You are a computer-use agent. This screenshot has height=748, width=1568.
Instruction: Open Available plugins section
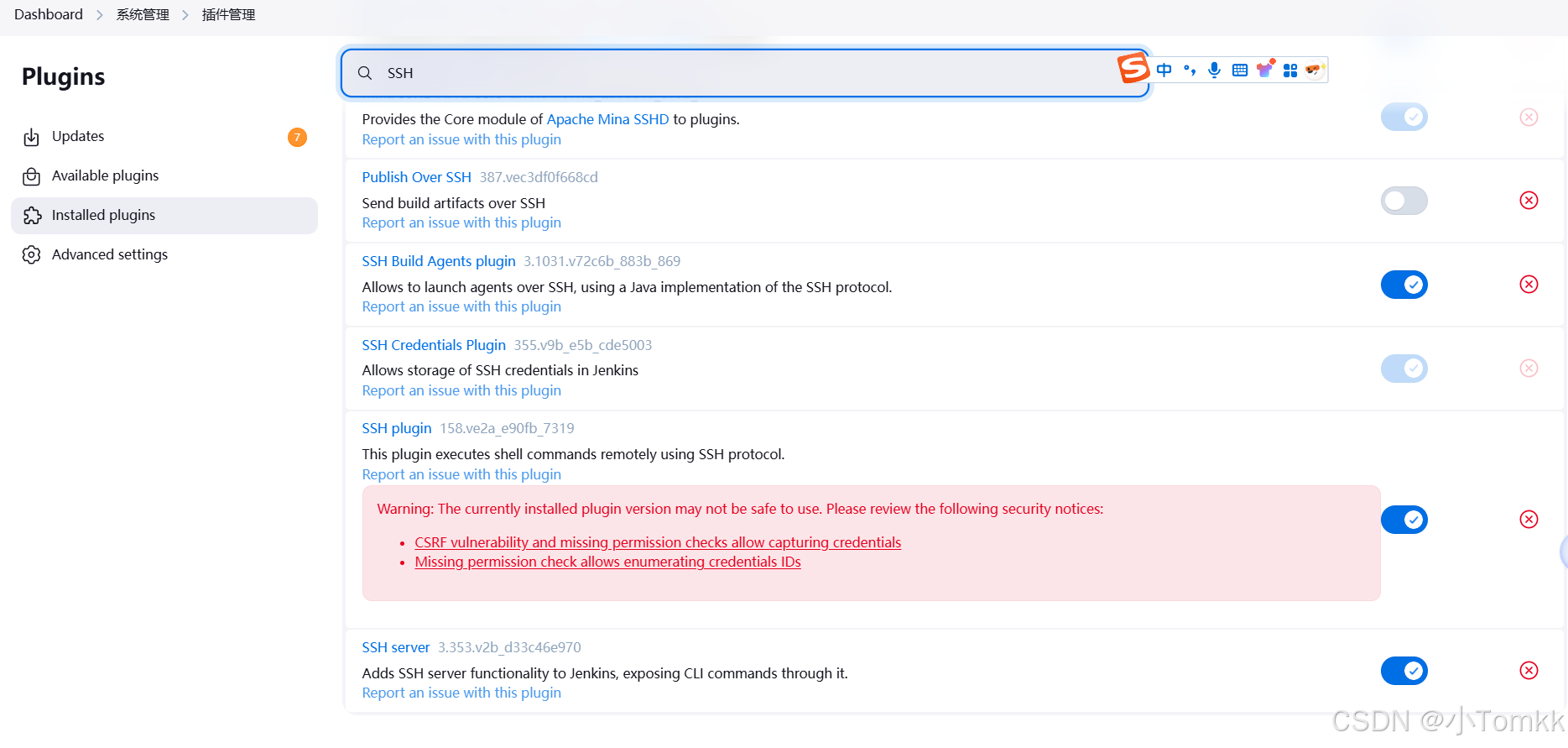pyautogui.click(x=164, y=176)
